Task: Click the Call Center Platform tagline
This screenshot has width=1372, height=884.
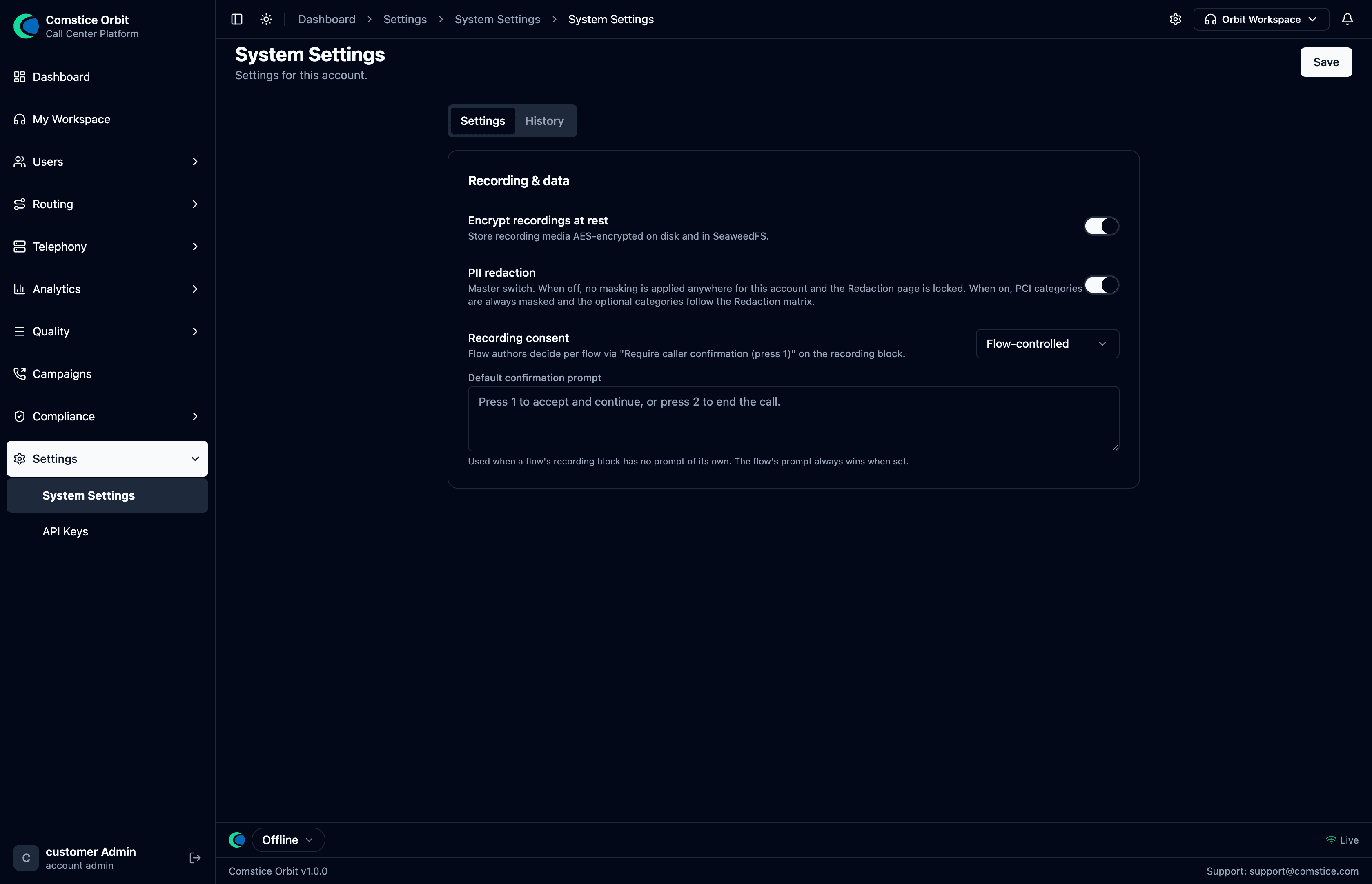Action: (x=92, y=34)
